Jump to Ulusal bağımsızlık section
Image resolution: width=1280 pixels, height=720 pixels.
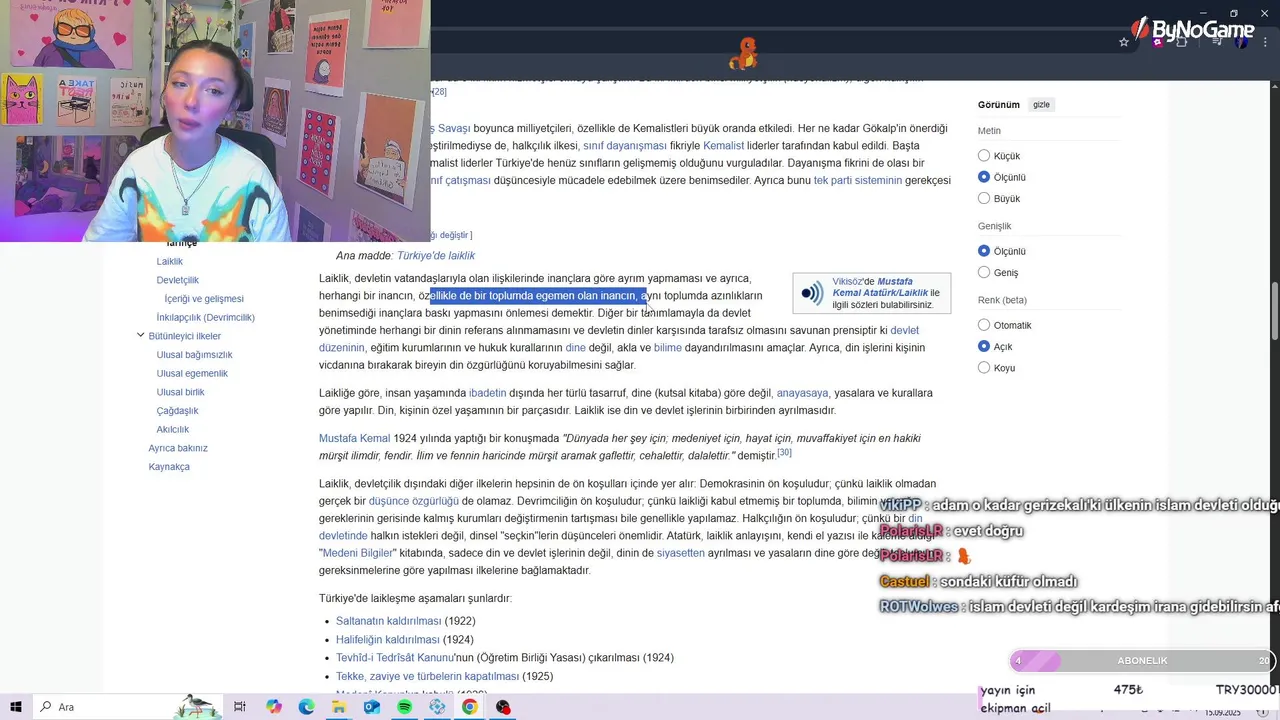[x=195, y=355]
